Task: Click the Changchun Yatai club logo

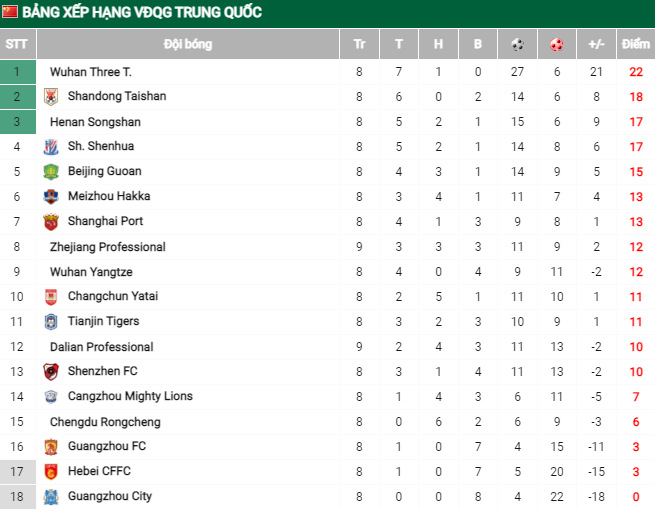Action: (51, 297)
